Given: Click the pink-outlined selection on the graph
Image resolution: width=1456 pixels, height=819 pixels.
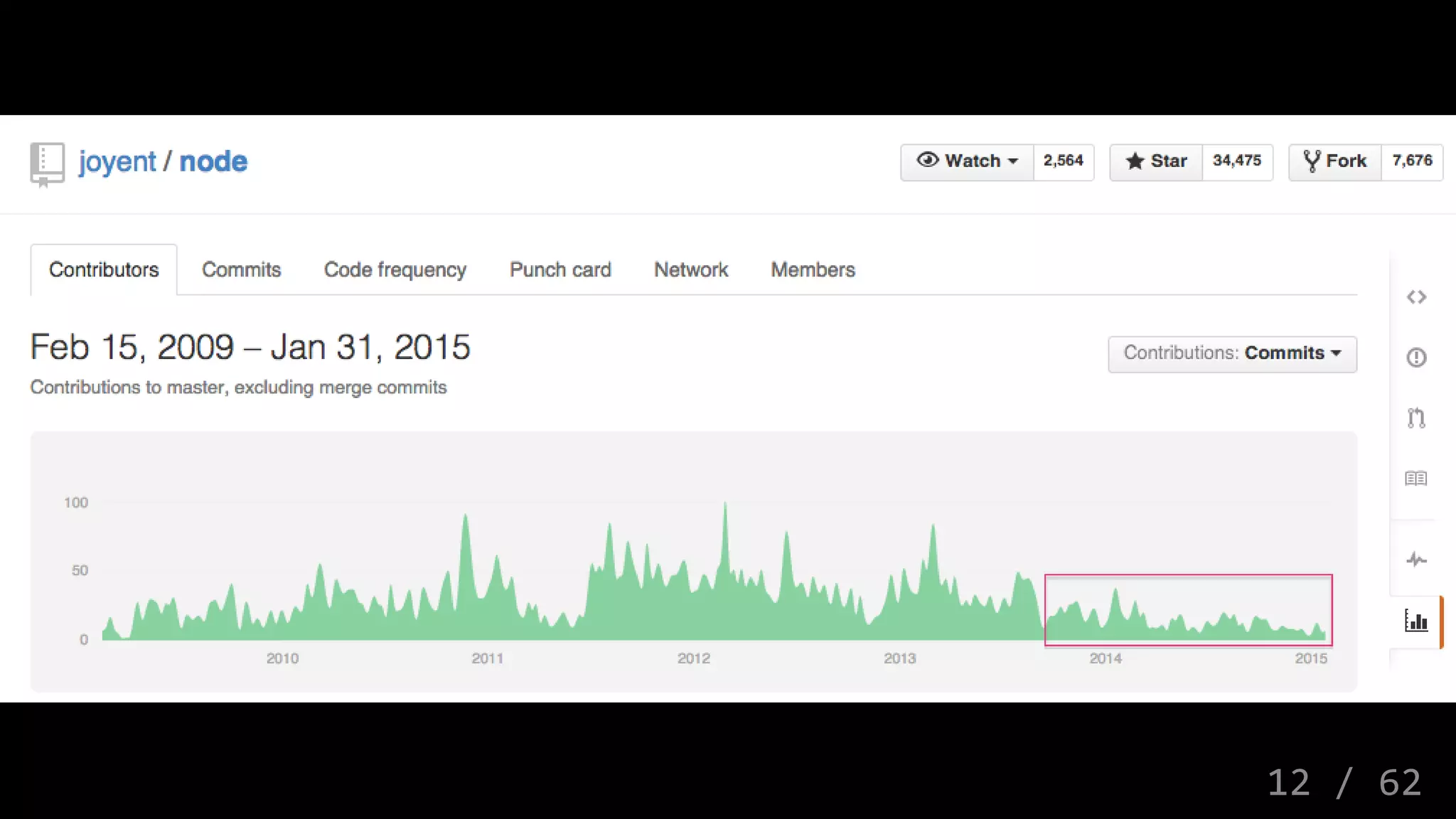Looking at the screenshot, I should pyautogui.click(x=1188, y=610).
